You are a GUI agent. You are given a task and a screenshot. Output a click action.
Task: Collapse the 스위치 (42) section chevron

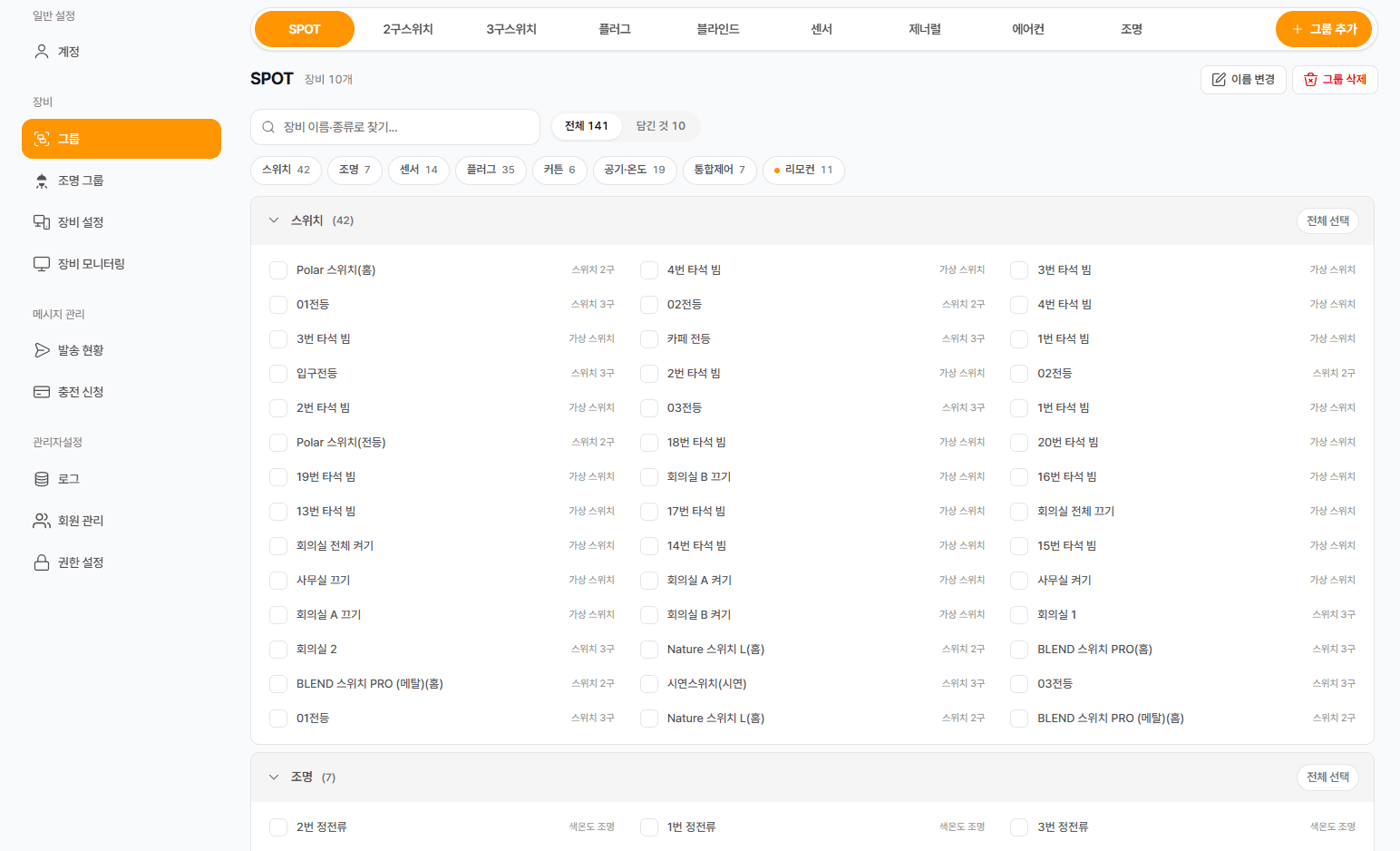(x=274, y=220)
